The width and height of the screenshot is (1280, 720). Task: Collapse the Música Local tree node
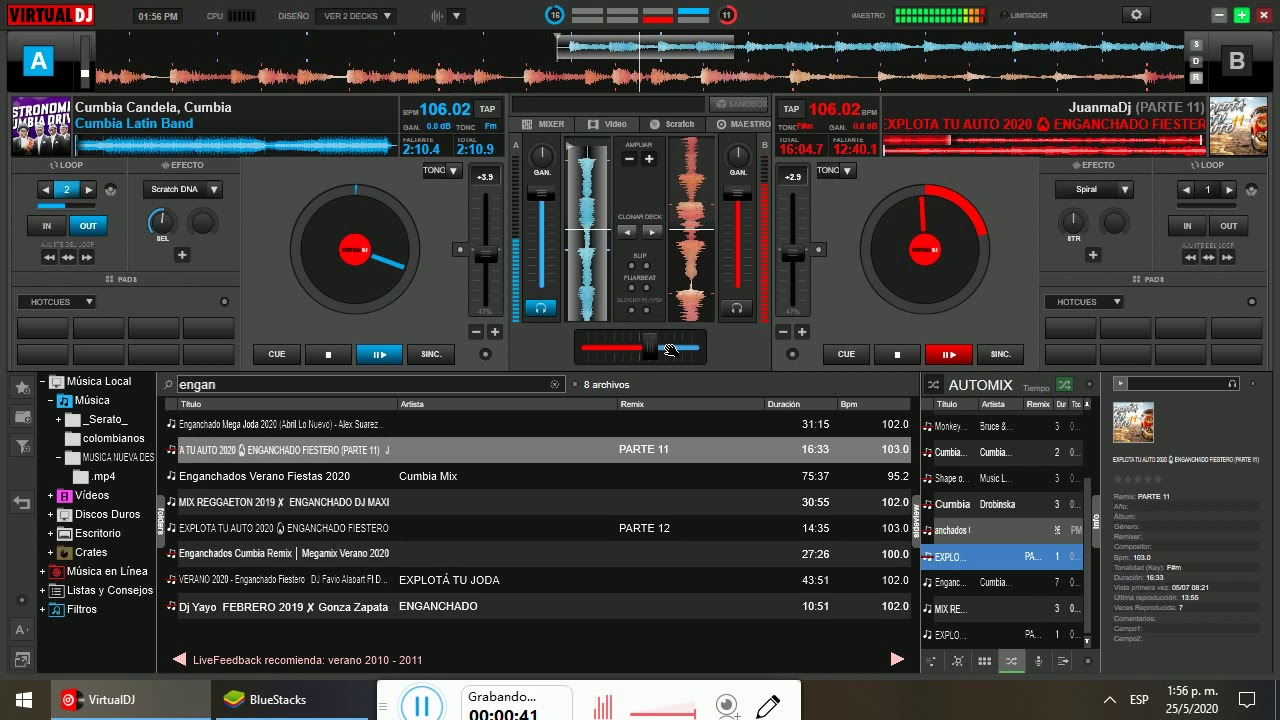click(43, 381)
